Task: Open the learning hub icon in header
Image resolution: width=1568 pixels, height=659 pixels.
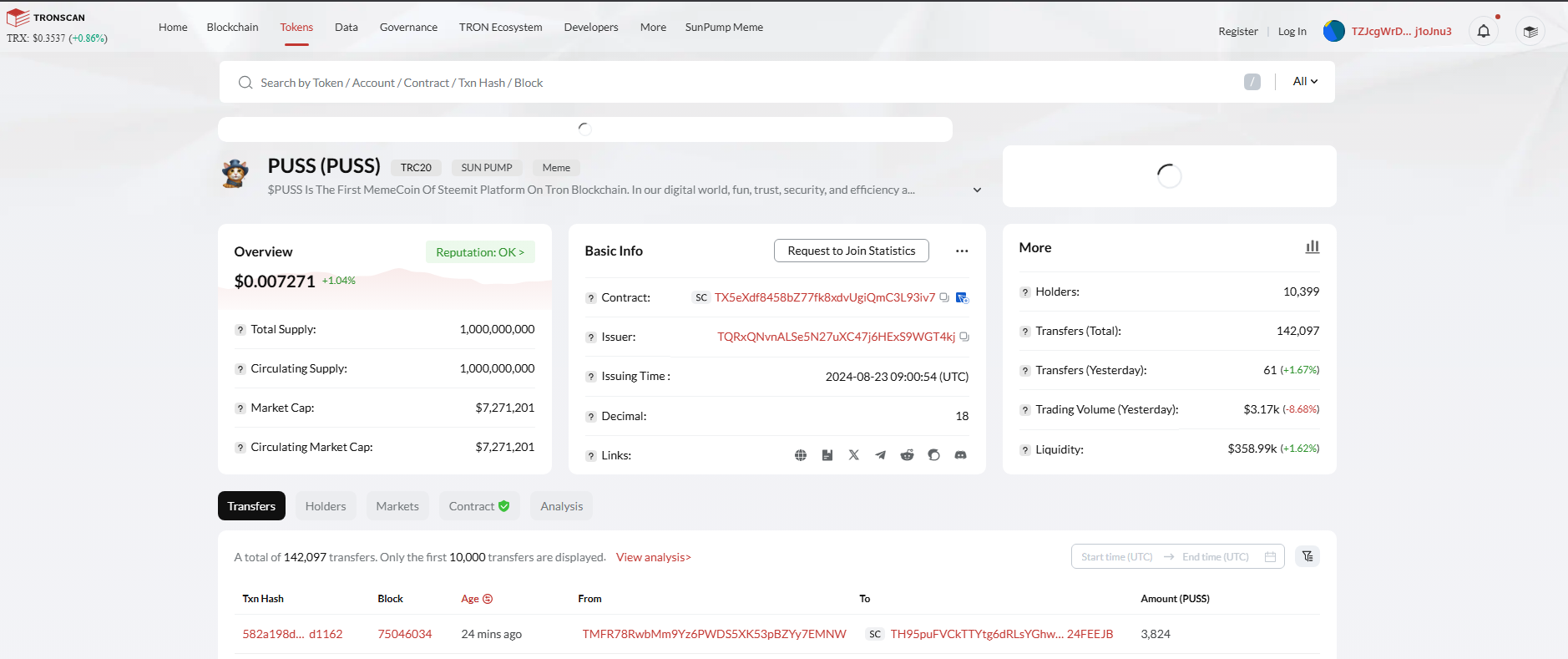Action: coord(1530,31)
